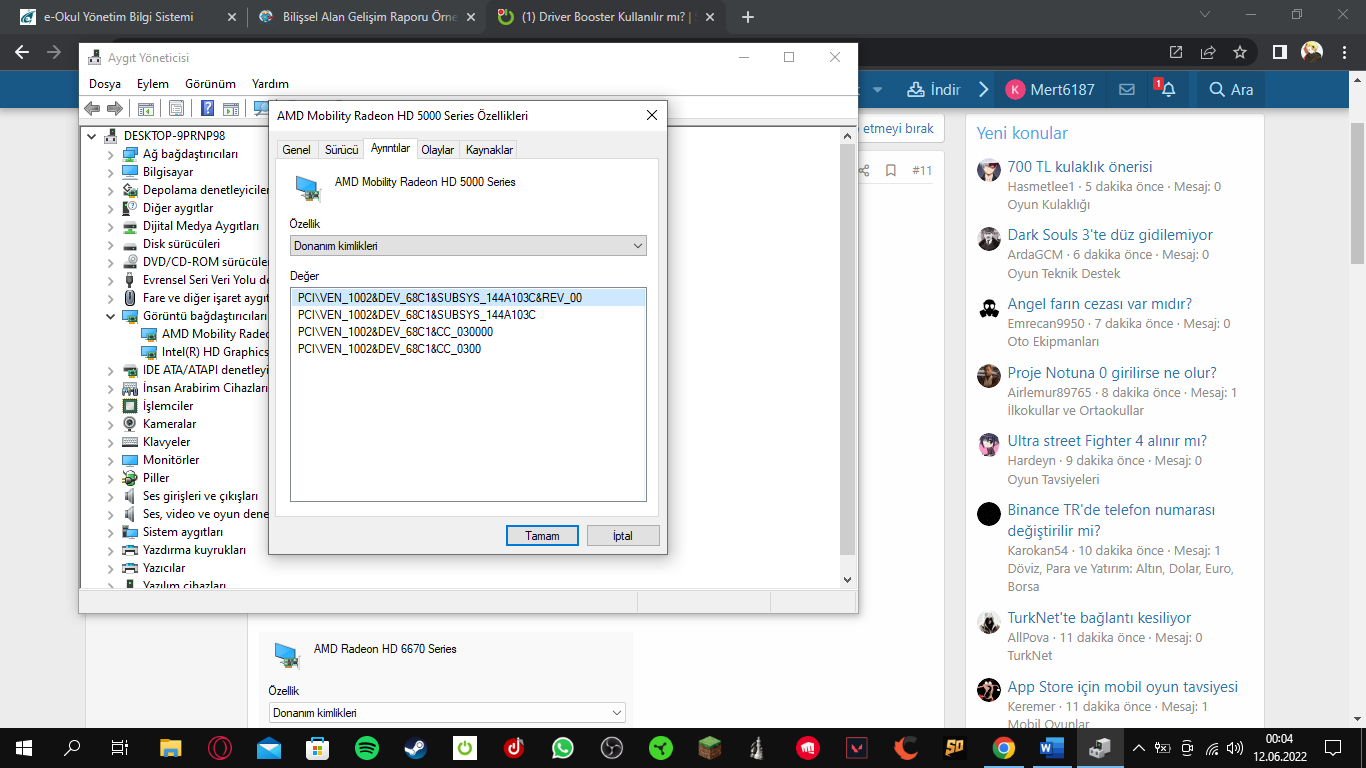Open a new Chrome tab with plus button
Image resolution: width=1366 pixels, height=768 pixels.
(x=748, y=17)
